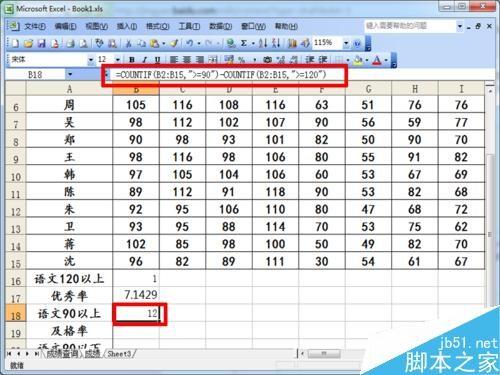Select cell showing 7.1429

click(x=136, y=295)
